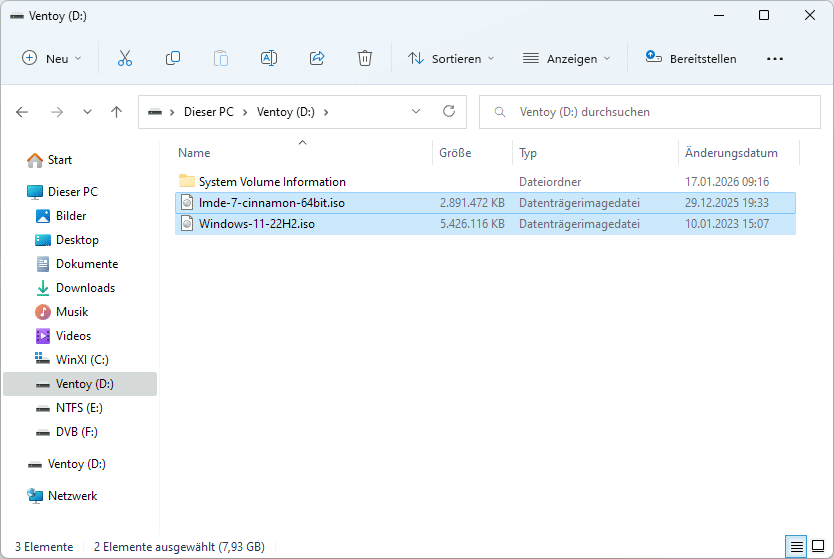Open Desktop in navigation pane
The image size is (834, 559).
(77, 240)
